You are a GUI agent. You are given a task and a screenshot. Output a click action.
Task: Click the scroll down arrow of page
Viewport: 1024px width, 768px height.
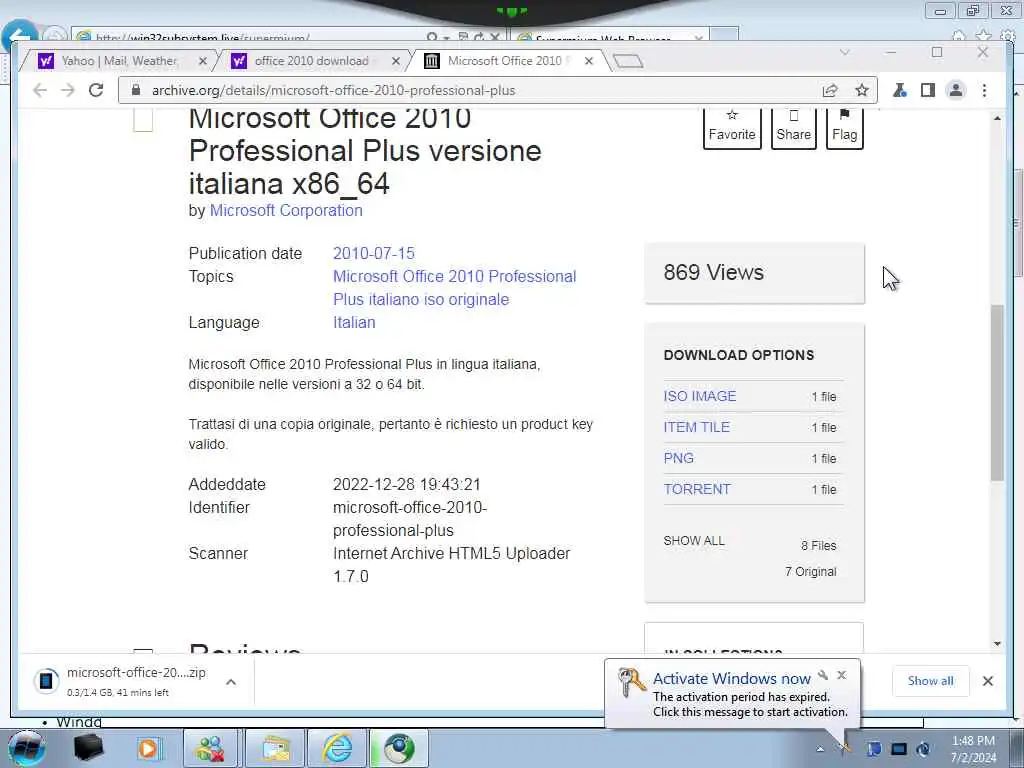pyautogui.click(x=997, y=644)
